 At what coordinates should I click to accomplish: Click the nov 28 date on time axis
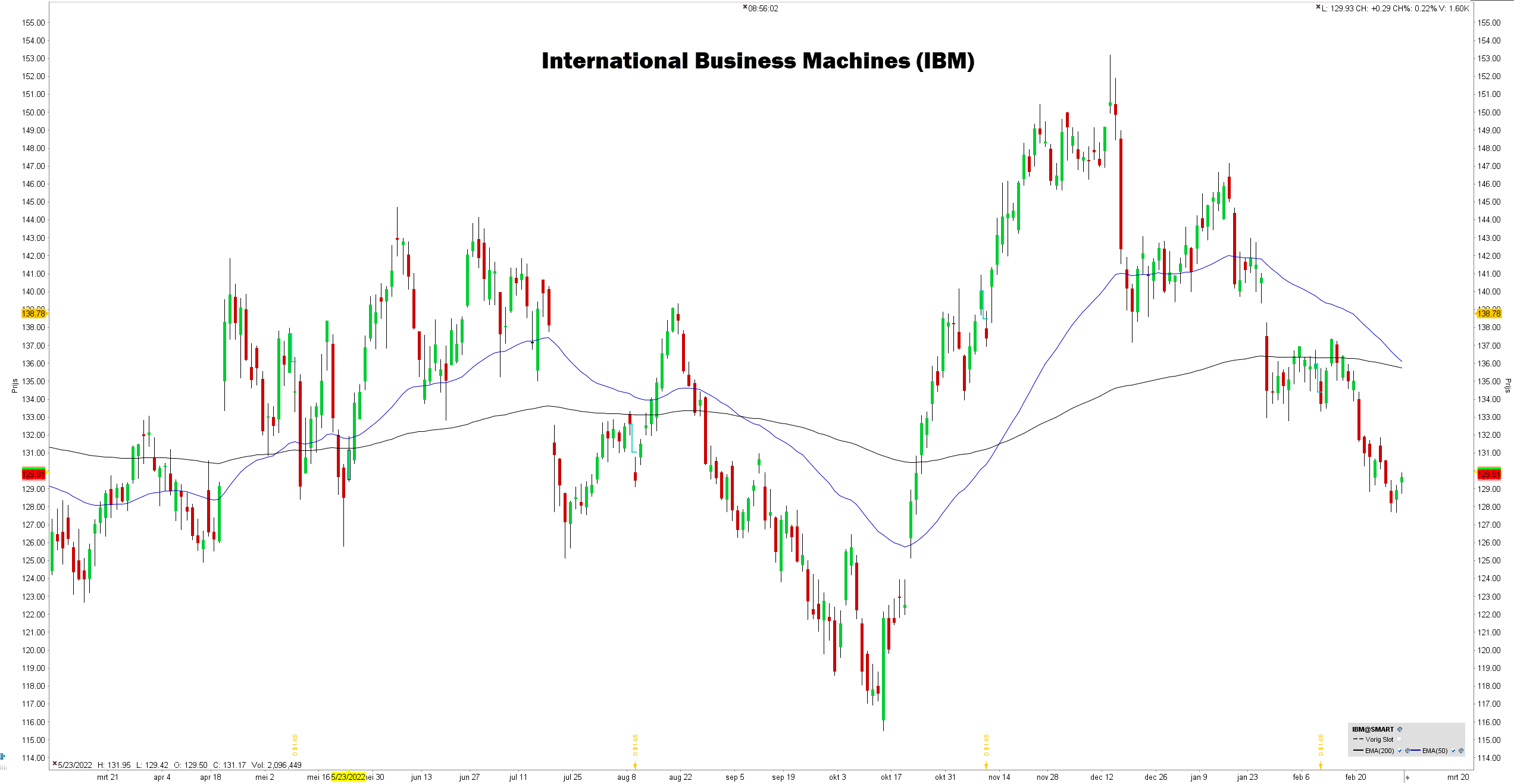pyautogui.click(x=1047, y=777)
